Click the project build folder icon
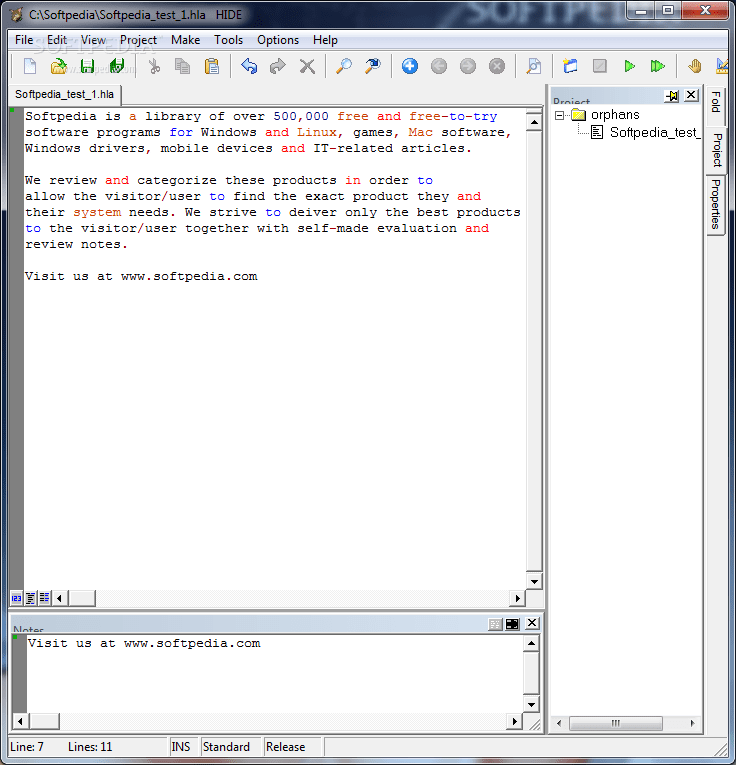736x765 pixels. pos(570,66)
